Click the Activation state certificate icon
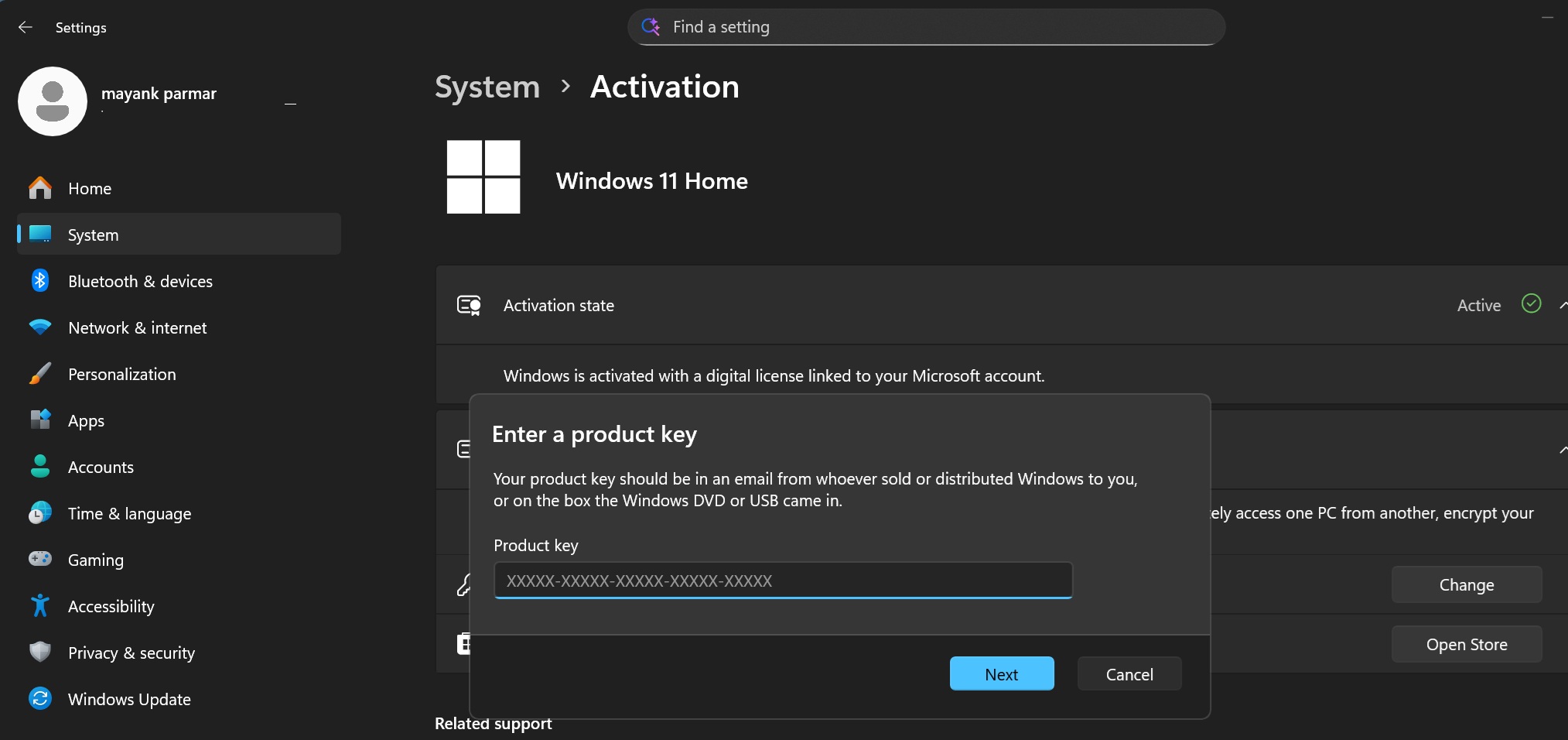The image size is (1568, 740). click(469, 306)
